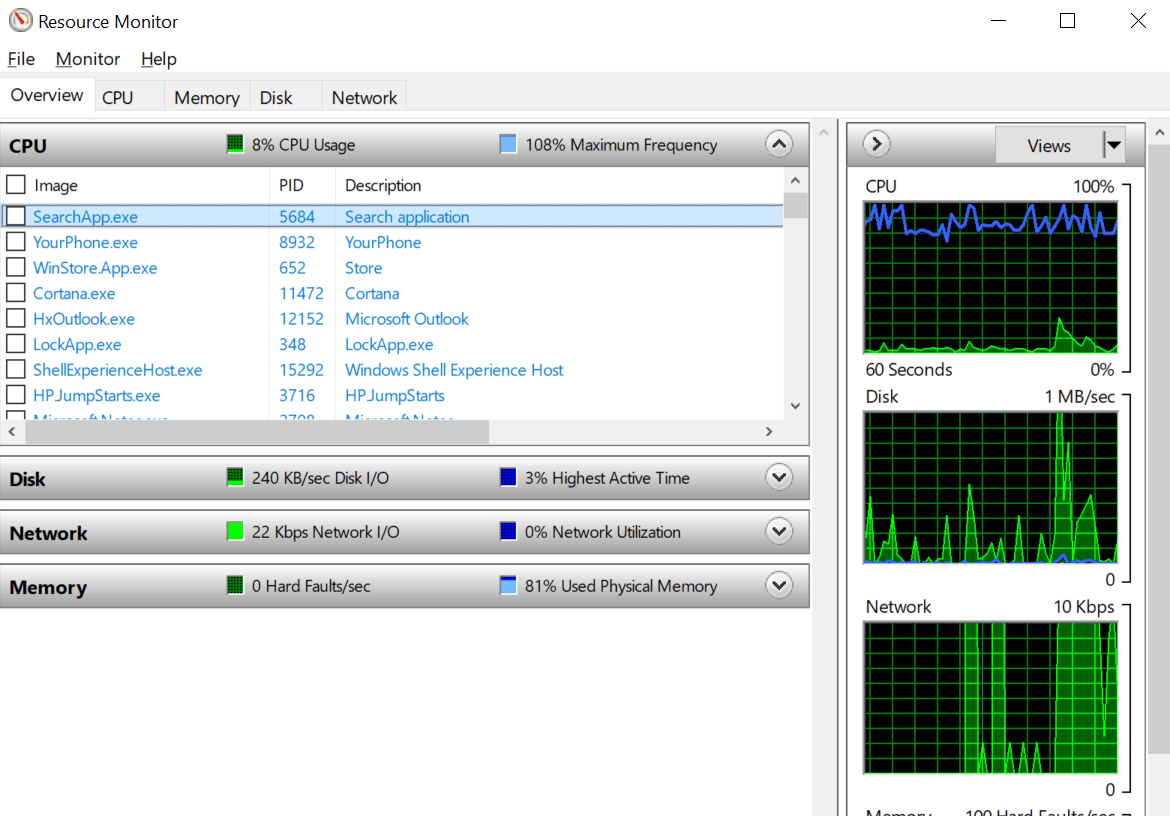Click the blue Highest Active Time indicator
This screenshot has height=816, width=1170.
[508, 478]
